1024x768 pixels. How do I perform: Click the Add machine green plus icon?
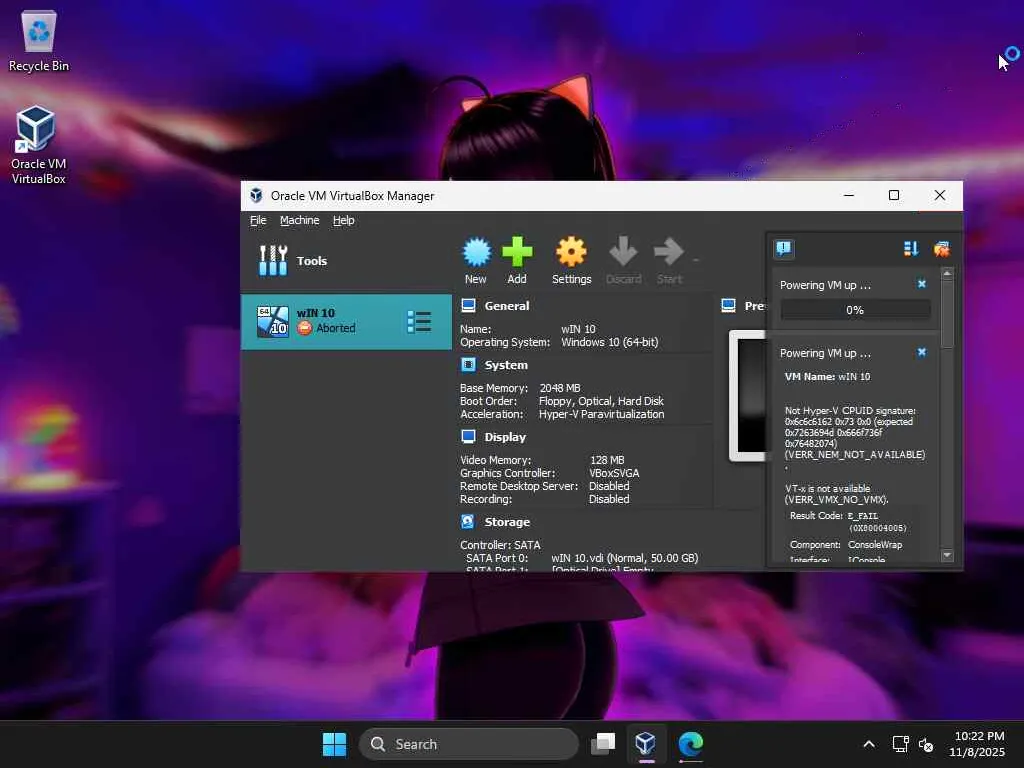point(517,251)
